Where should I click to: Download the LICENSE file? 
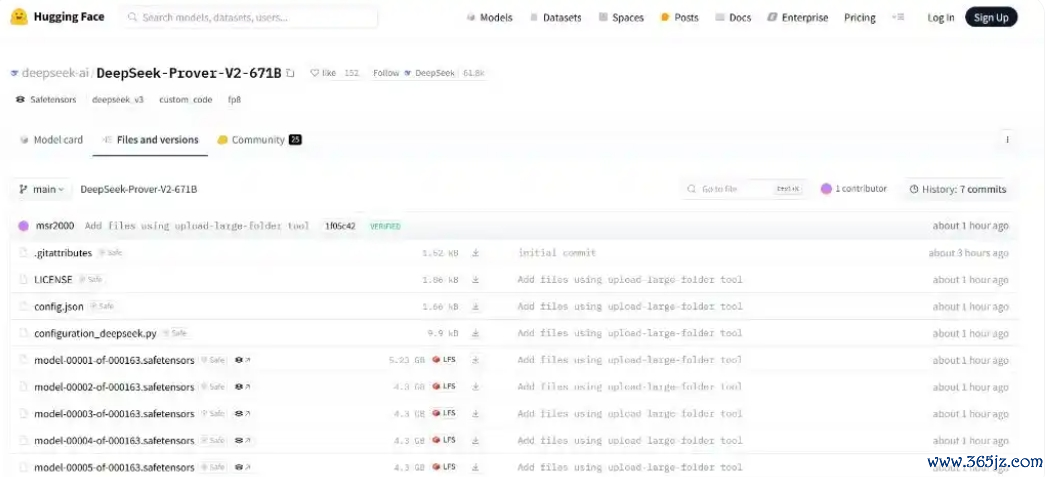point(475,279)
